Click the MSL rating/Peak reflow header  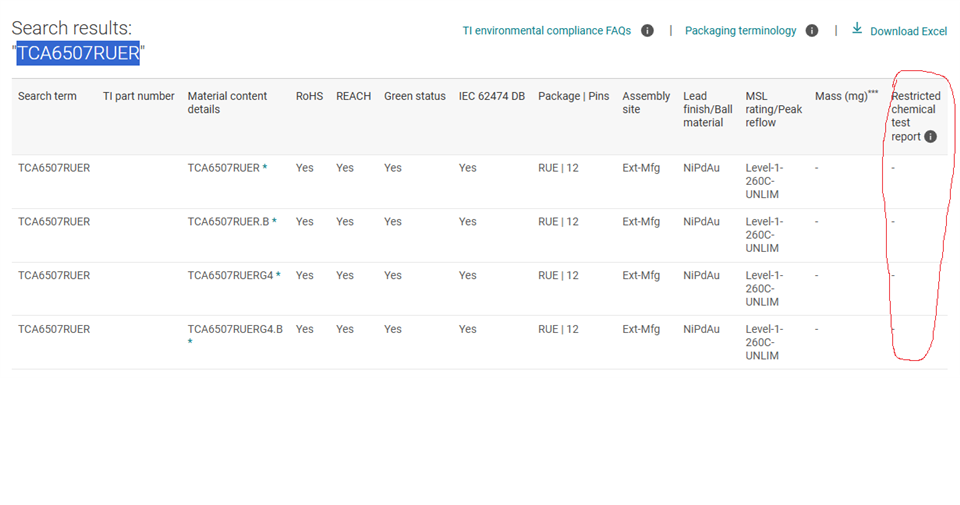pos(774,109)
